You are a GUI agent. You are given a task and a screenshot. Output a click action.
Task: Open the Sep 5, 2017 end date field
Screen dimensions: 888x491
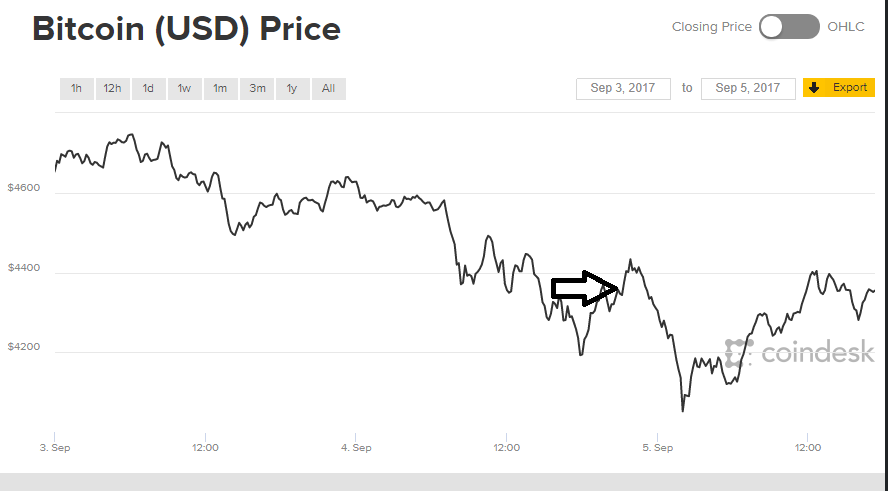click(x=748, y=88)
